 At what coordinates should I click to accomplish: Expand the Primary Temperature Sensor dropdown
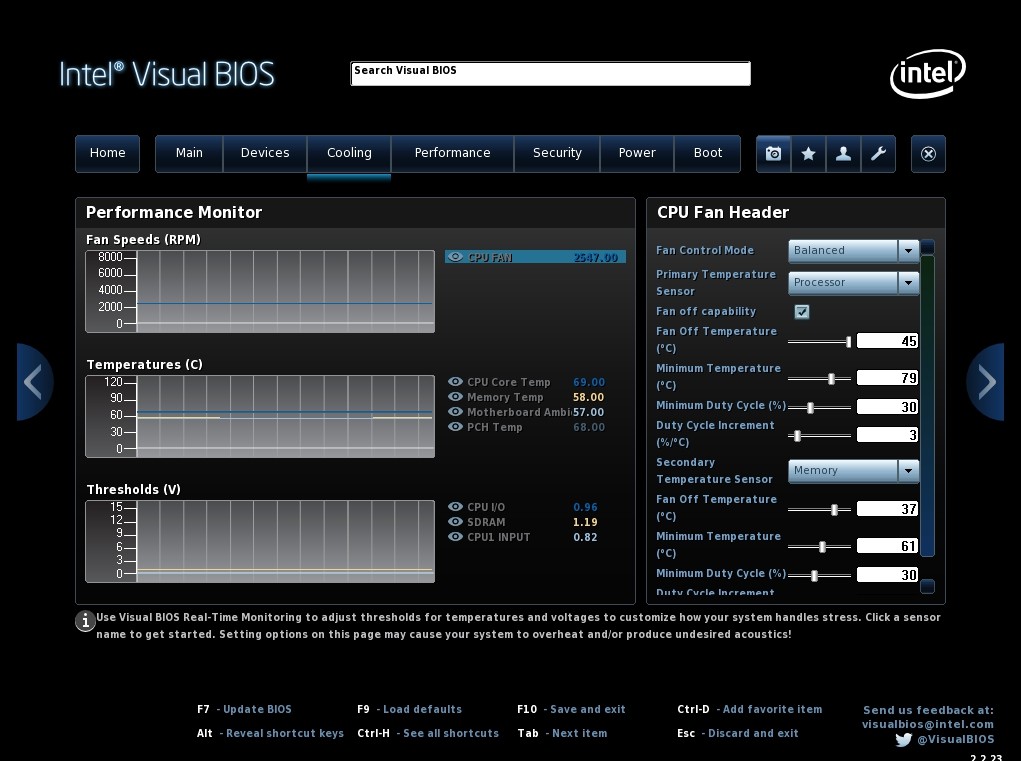(x=908, y=283)
